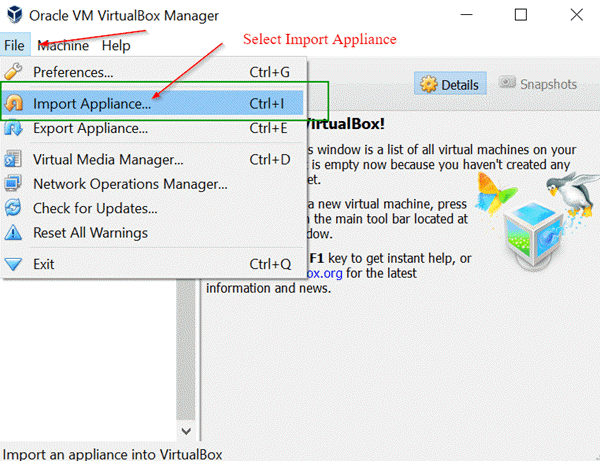Open the Machine menu
The image size is (600, 461).
click(x=63, y=46)
